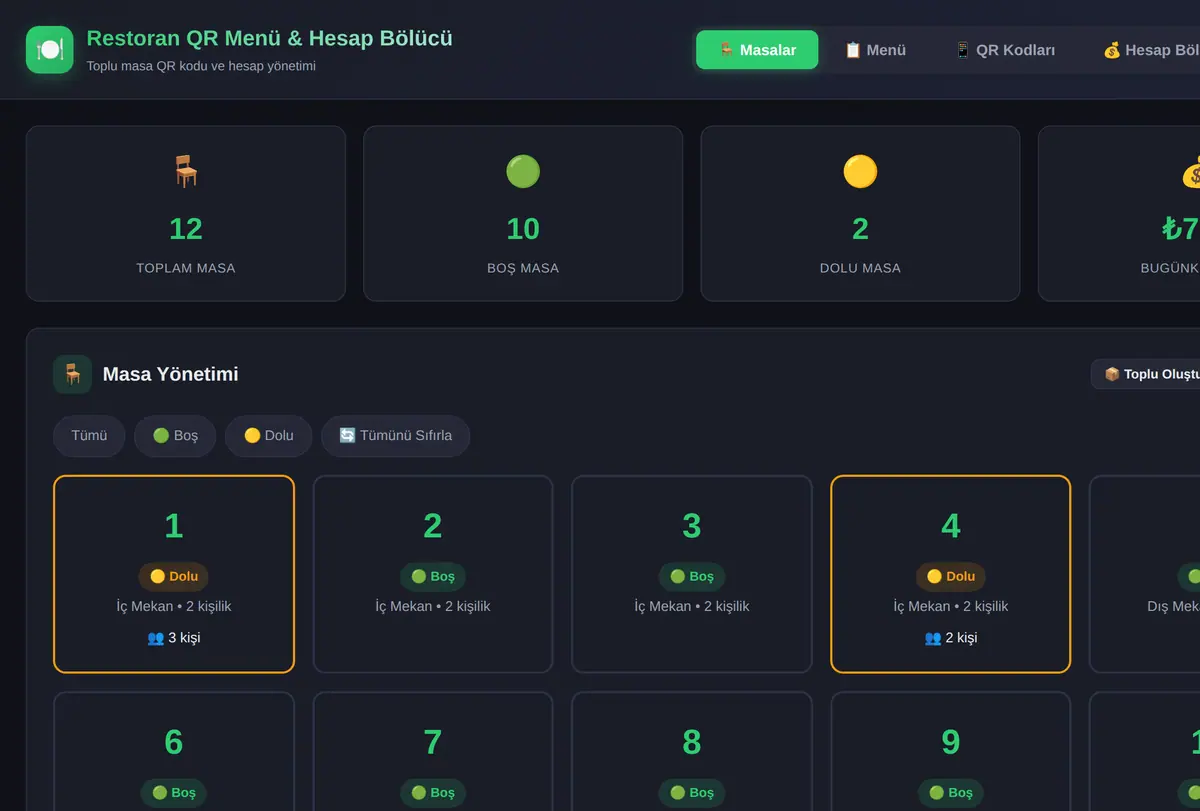
Task: Select table 9 card
Action: pos(951,751)
